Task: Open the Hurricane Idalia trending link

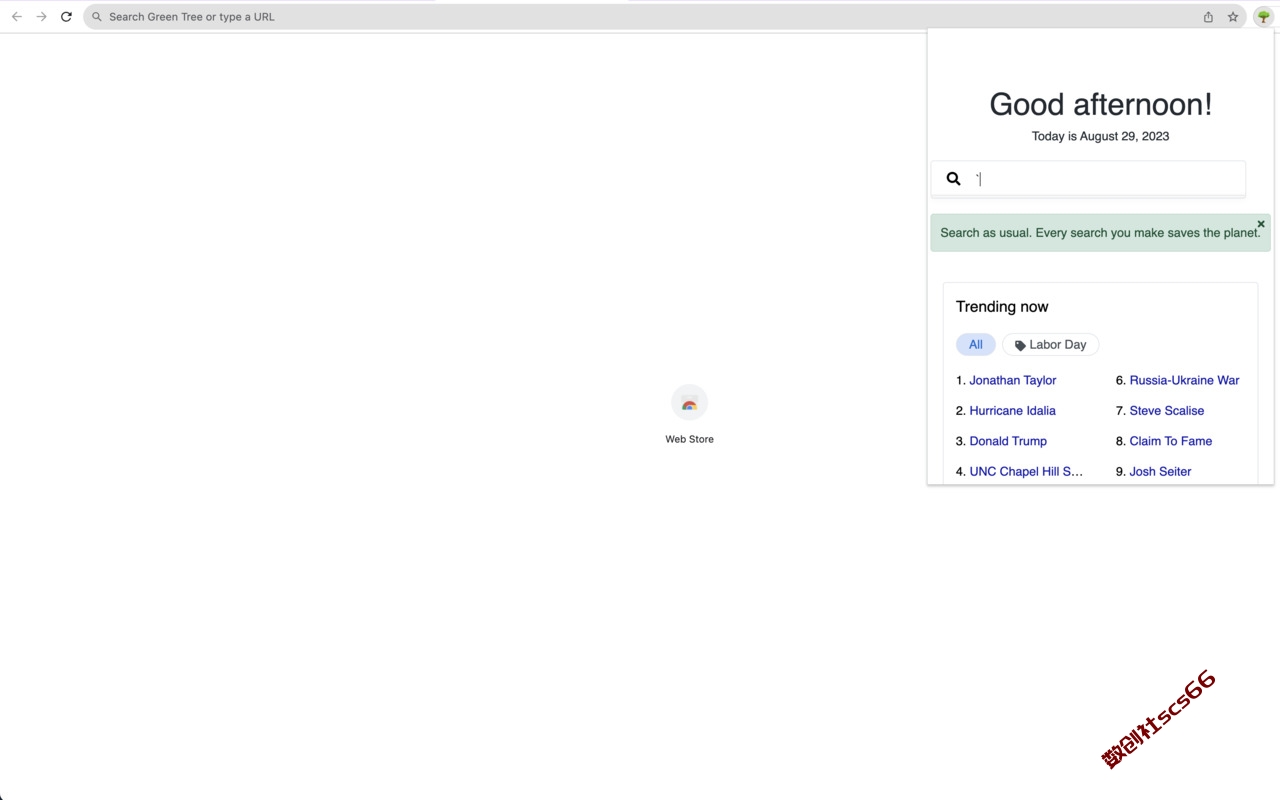Action: 1012,411
